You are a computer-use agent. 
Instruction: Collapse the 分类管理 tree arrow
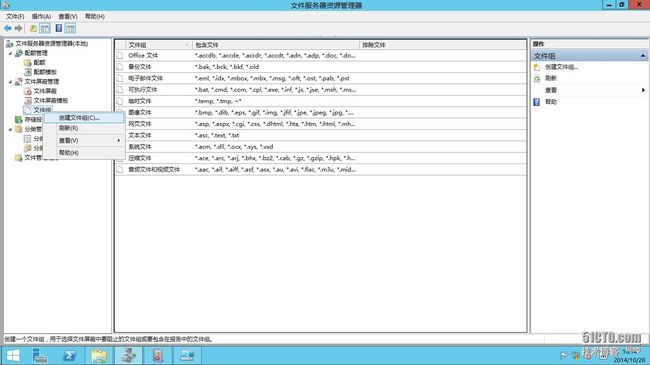[10, 129]
